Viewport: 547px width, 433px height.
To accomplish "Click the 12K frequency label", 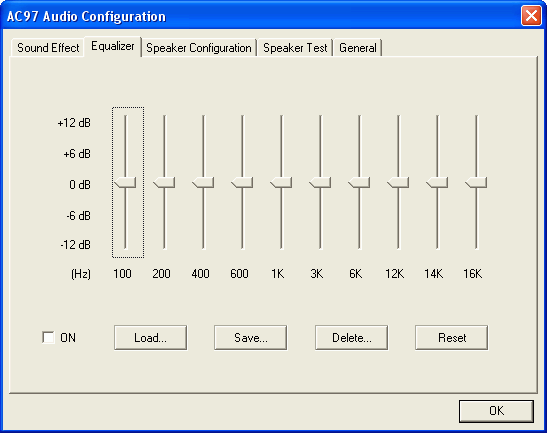I will click(395, 274).
